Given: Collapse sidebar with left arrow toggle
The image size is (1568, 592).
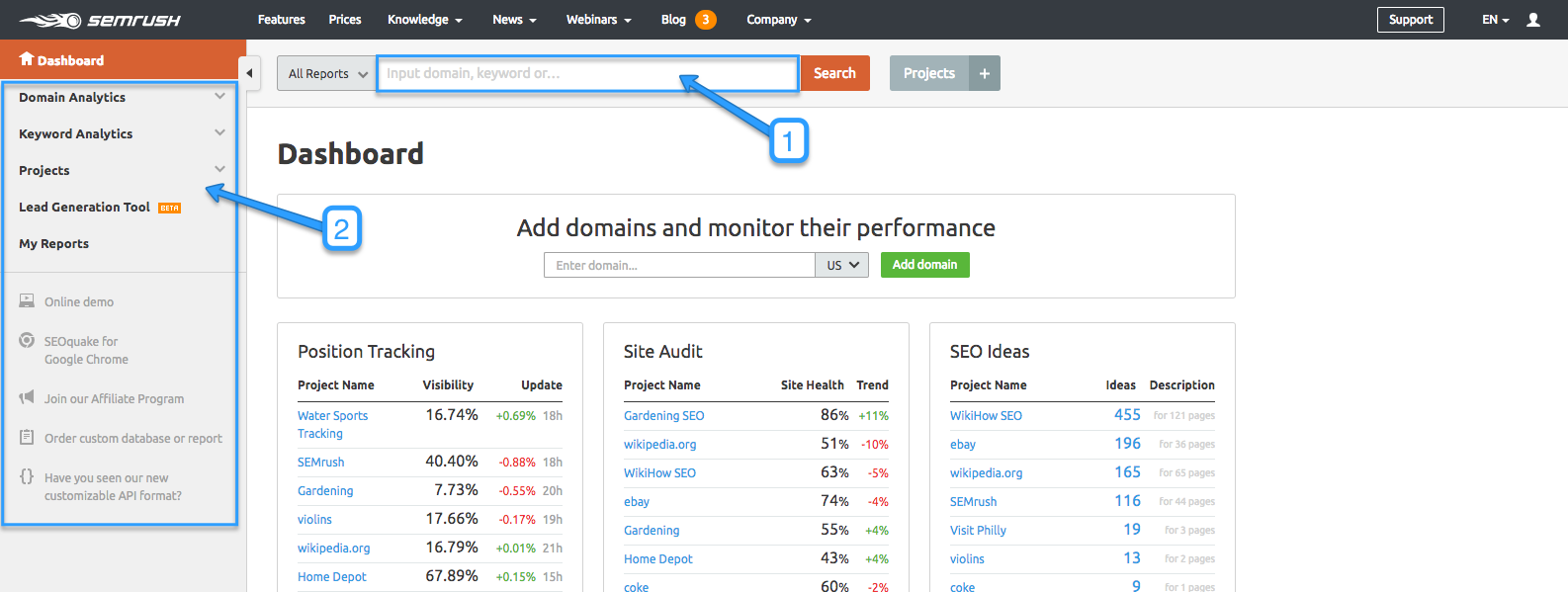Looking at the screenshot, I should click(250, 73).
